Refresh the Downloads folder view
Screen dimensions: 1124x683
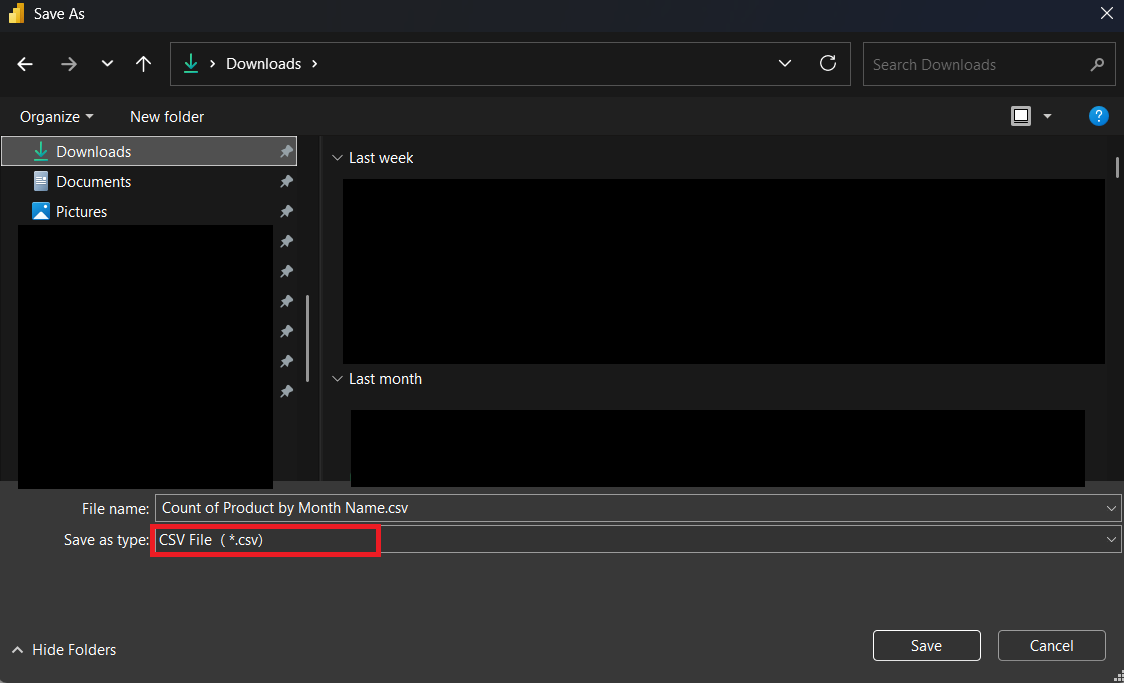[x=828, y=64]
